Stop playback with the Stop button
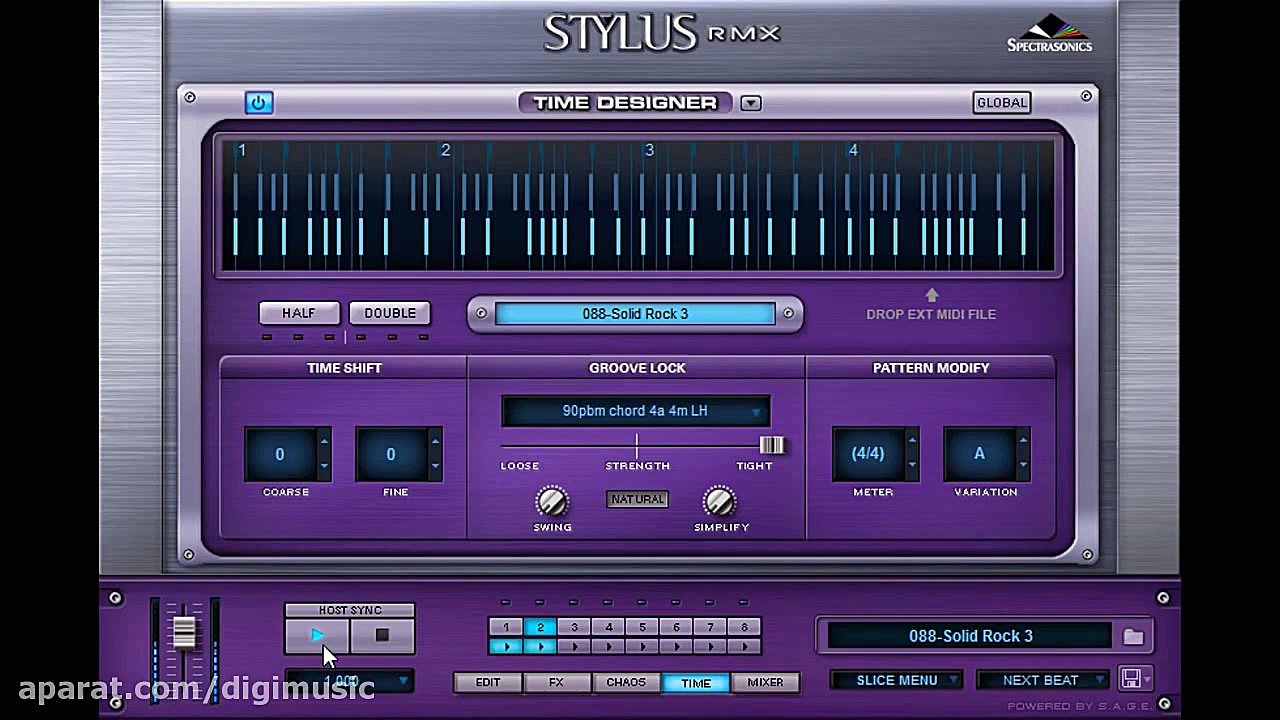Viewport: 1280px width, 720px height. (382, 635)
